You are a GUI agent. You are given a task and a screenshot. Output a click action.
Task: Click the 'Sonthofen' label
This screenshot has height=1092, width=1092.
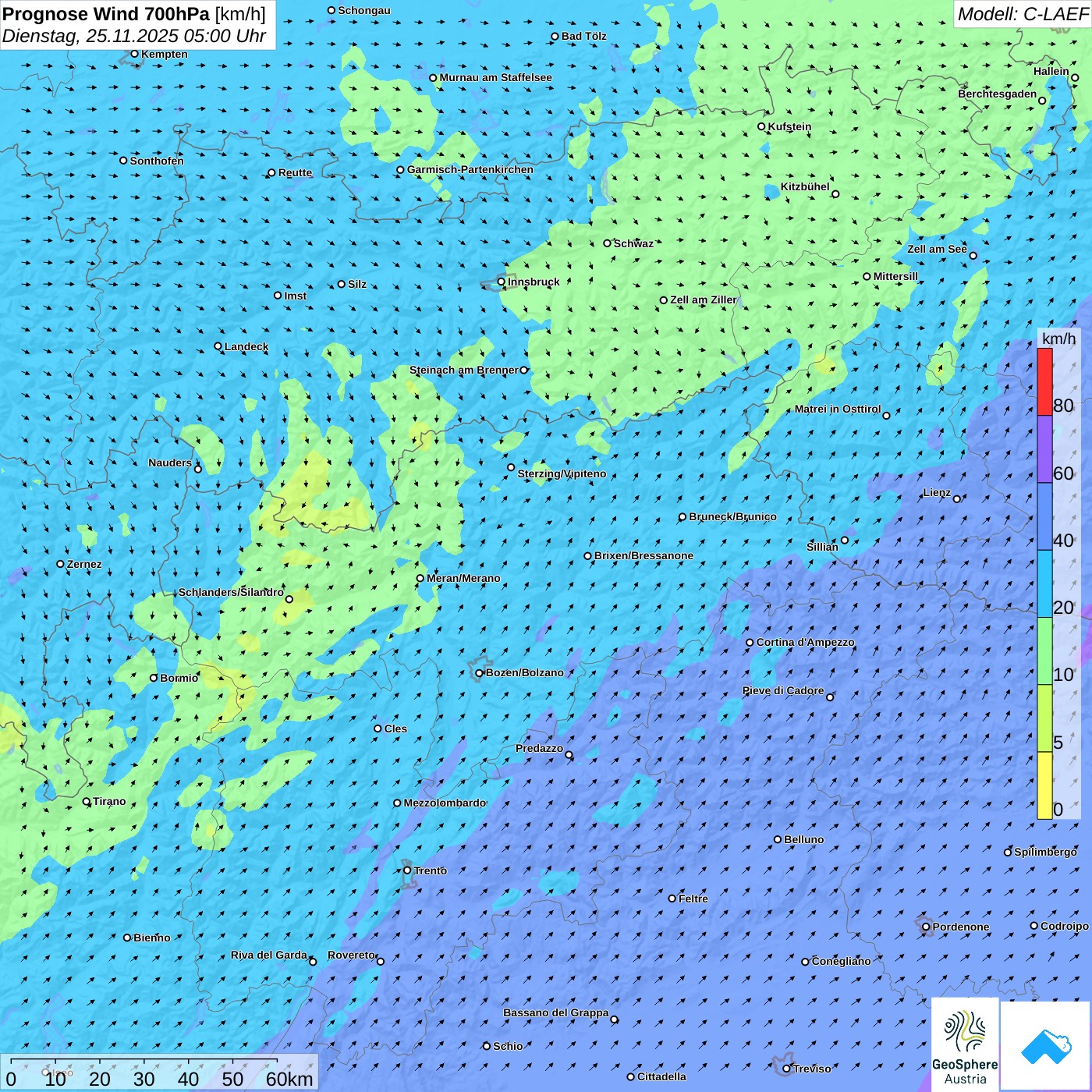click(157, 161)
